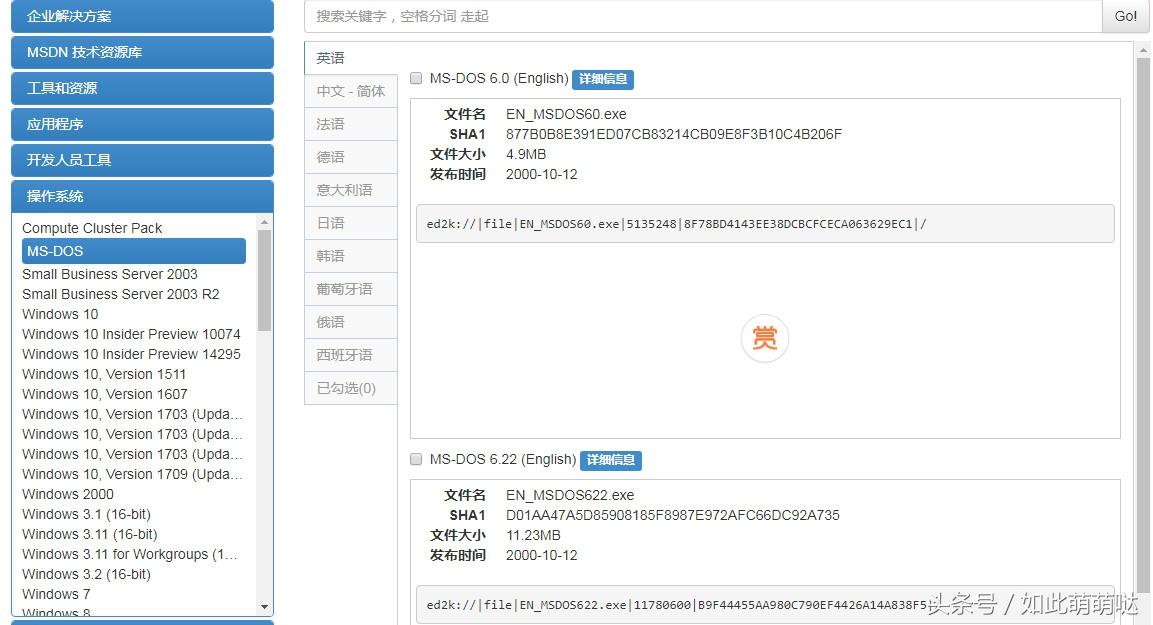Click the OS list scrollbar thumb

click(265, 280)
